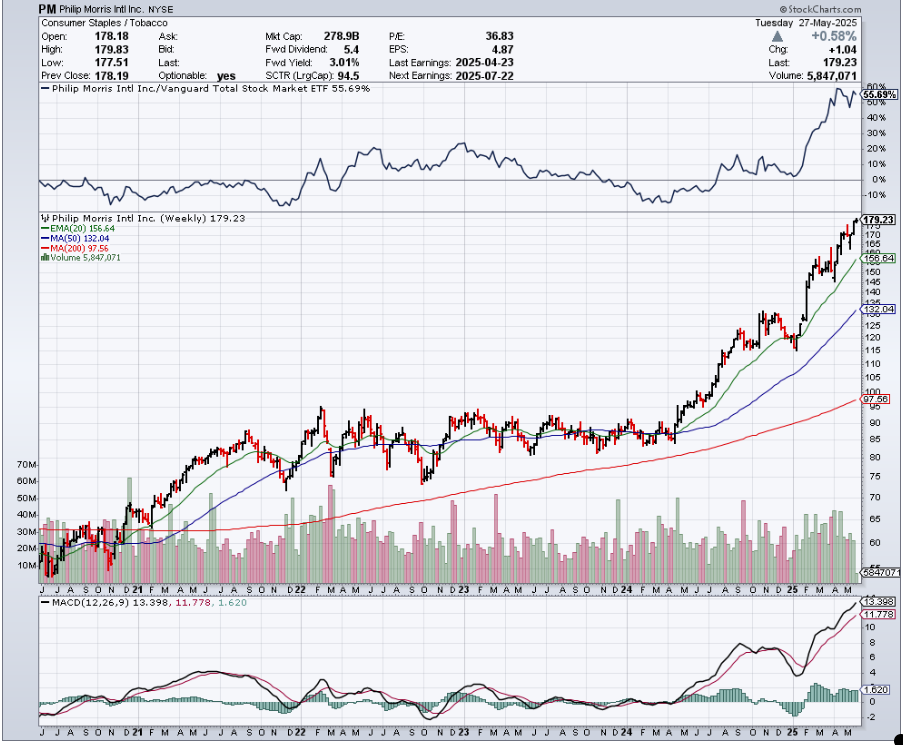Click the 5847071 volume flag on the right axis
This screenshot has height=745, width=903.
[x=881, y=572]
